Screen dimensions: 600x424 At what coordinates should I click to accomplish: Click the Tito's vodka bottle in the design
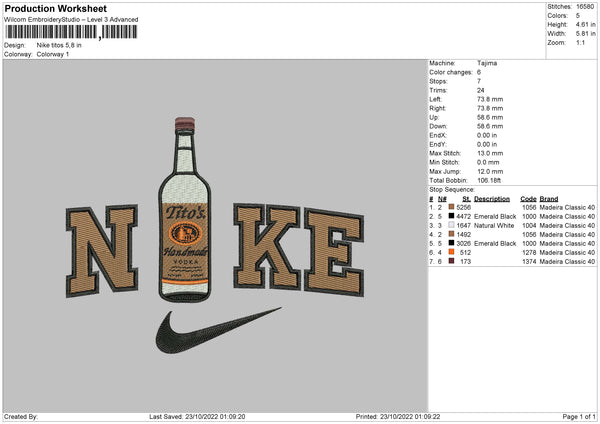pos(185,210)
